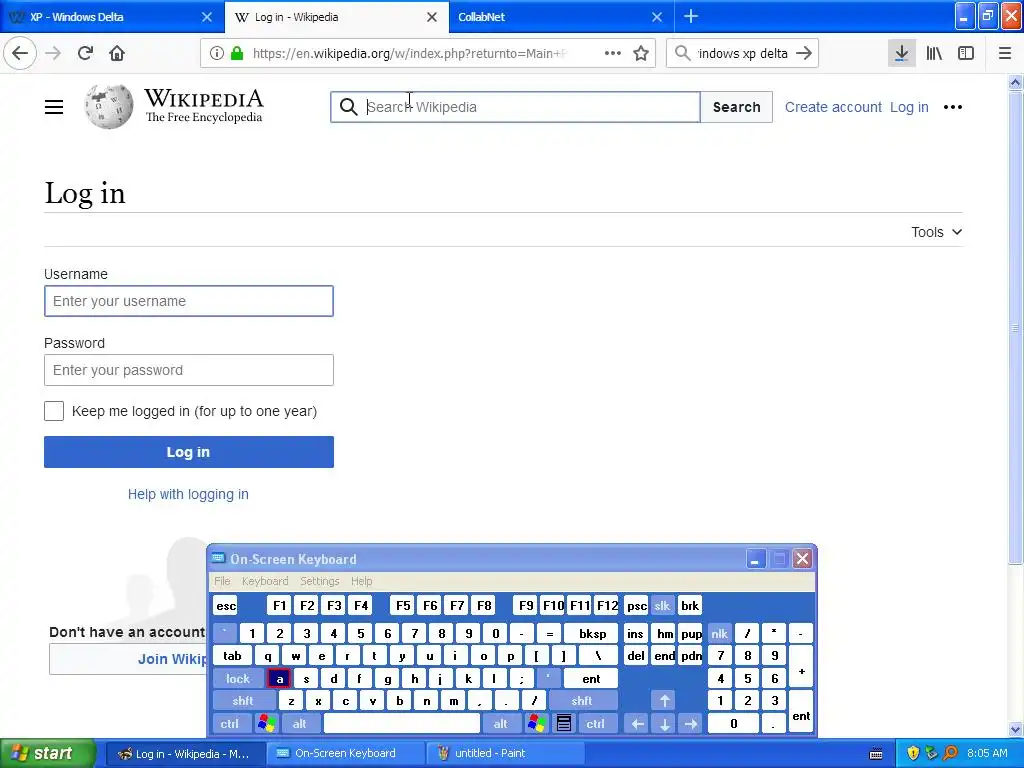Switch to untitled - Paint taskbar item
The image size is (1024, 768).
pyautogui.click(x=504, y=753)
